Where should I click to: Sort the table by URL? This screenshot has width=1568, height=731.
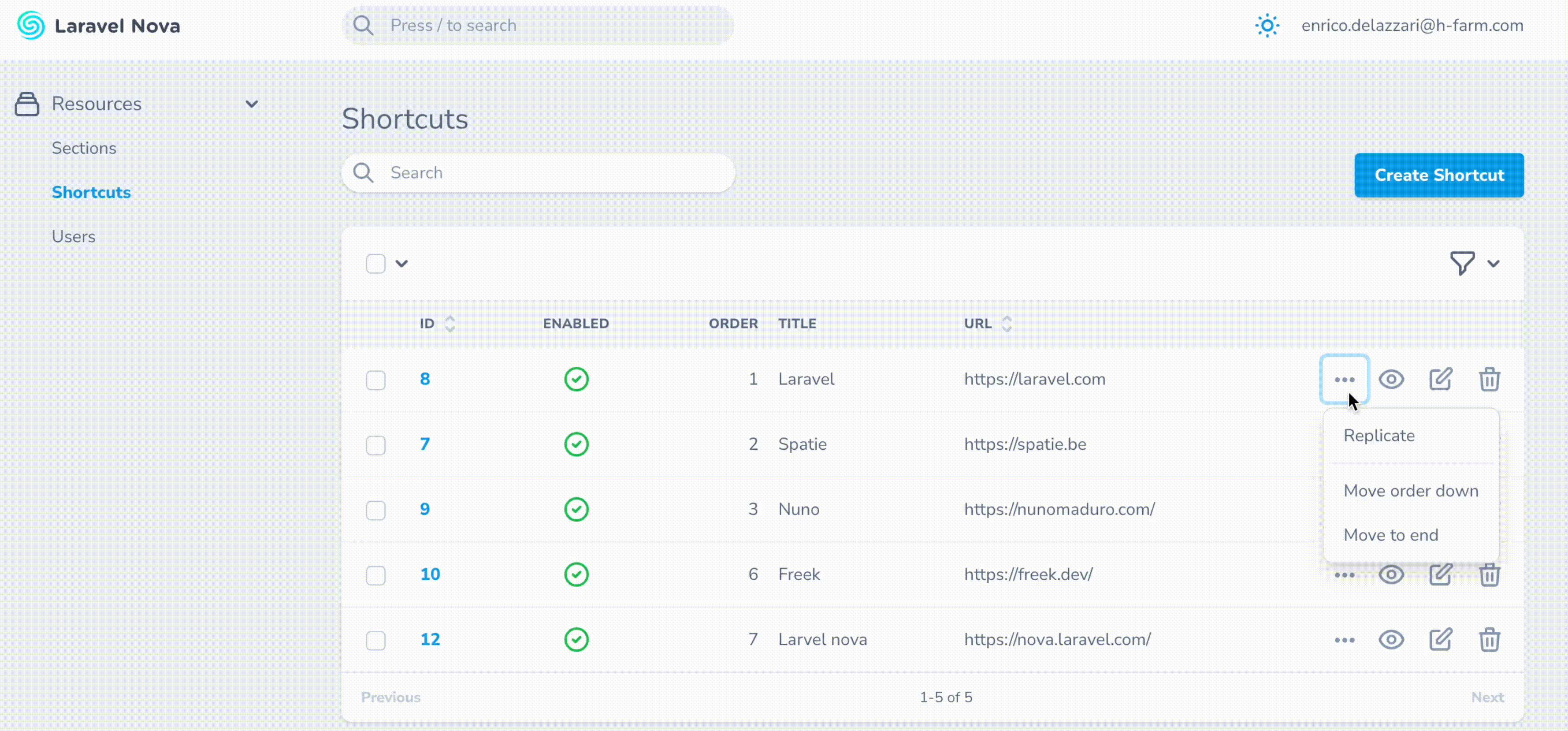pyautogui.click(x=988, y=324)
